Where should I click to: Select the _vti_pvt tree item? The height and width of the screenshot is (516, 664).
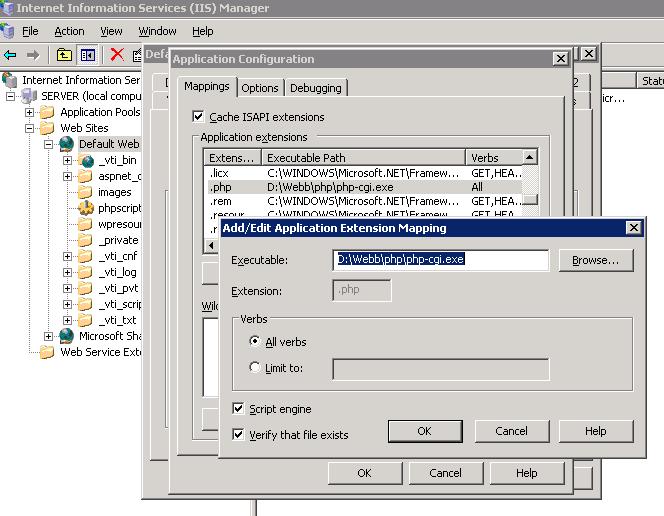[x=118, y=288]
